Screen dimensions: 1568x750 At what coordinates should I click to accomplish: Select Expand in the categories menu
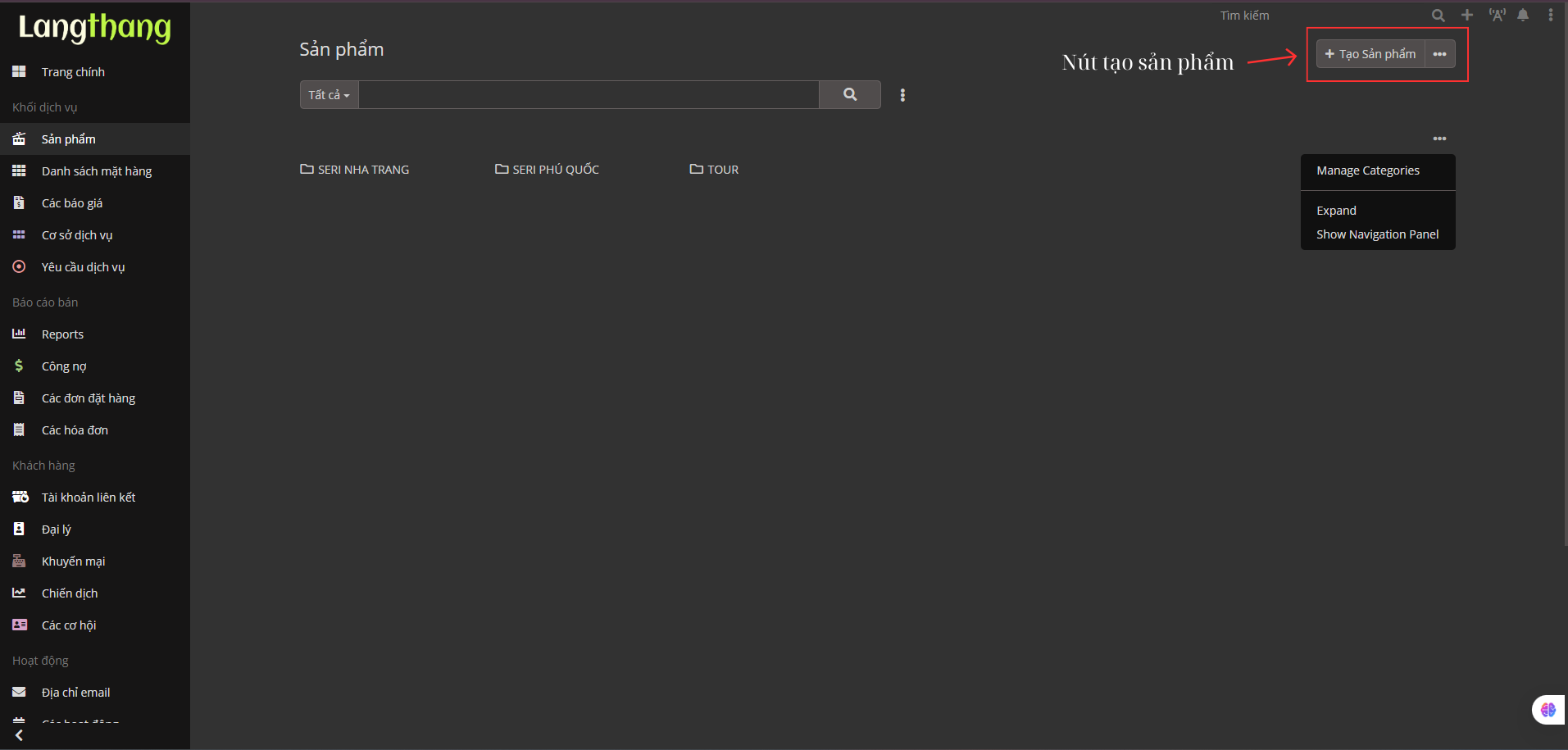[x=1336, y=211]
